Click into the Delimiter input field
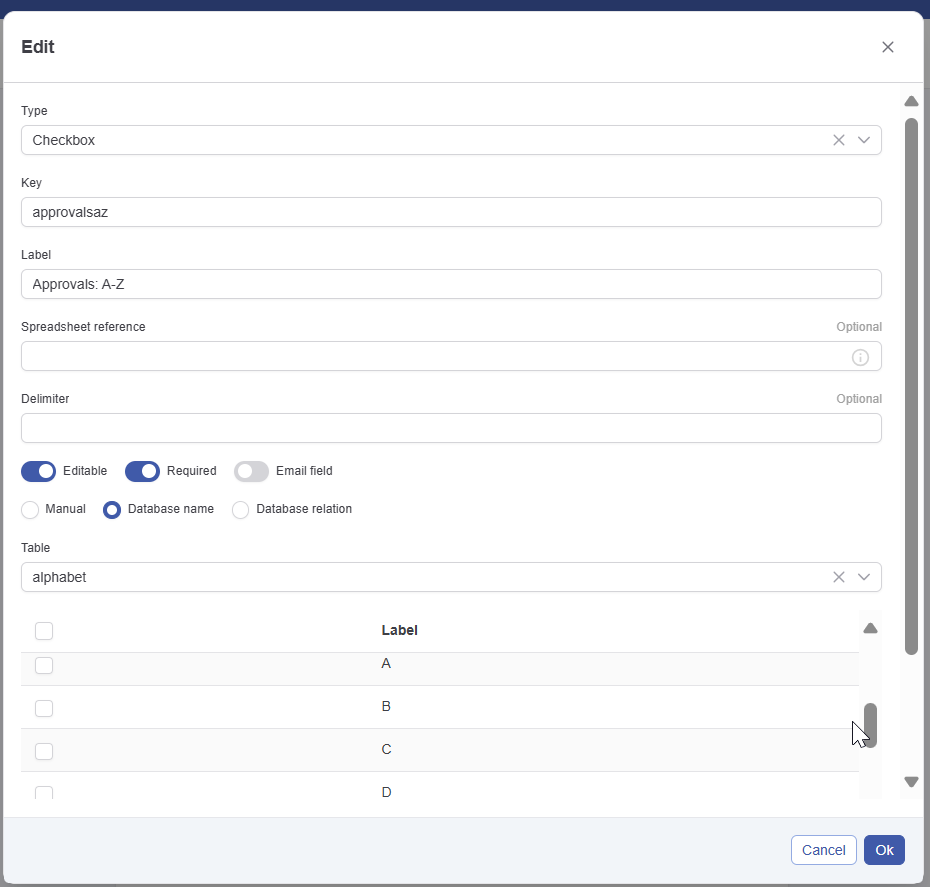 coord(450,428)
